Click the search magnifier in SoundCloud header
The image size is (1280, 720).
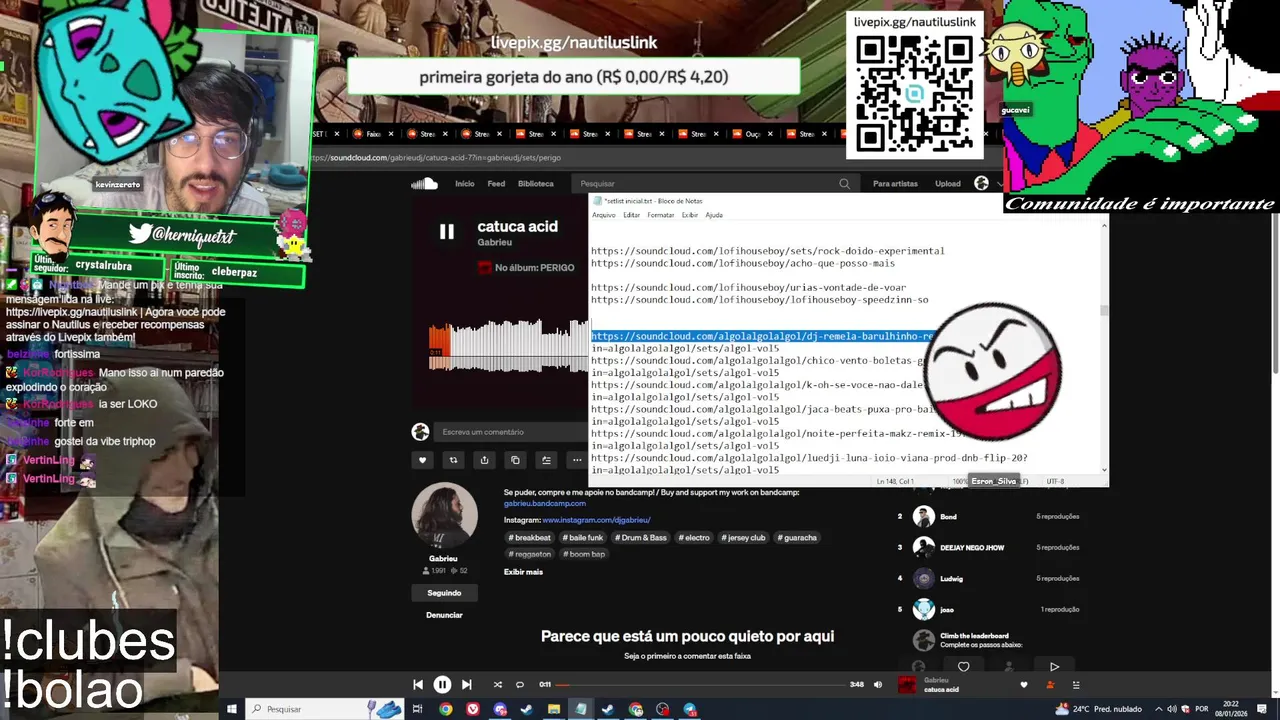tap(844, 184)
